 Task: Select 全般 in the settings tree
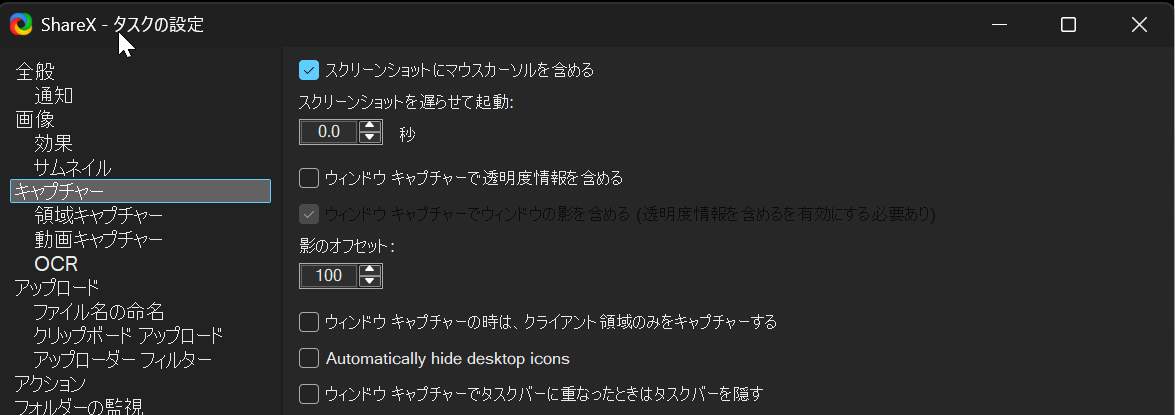[x=35, y=72]
